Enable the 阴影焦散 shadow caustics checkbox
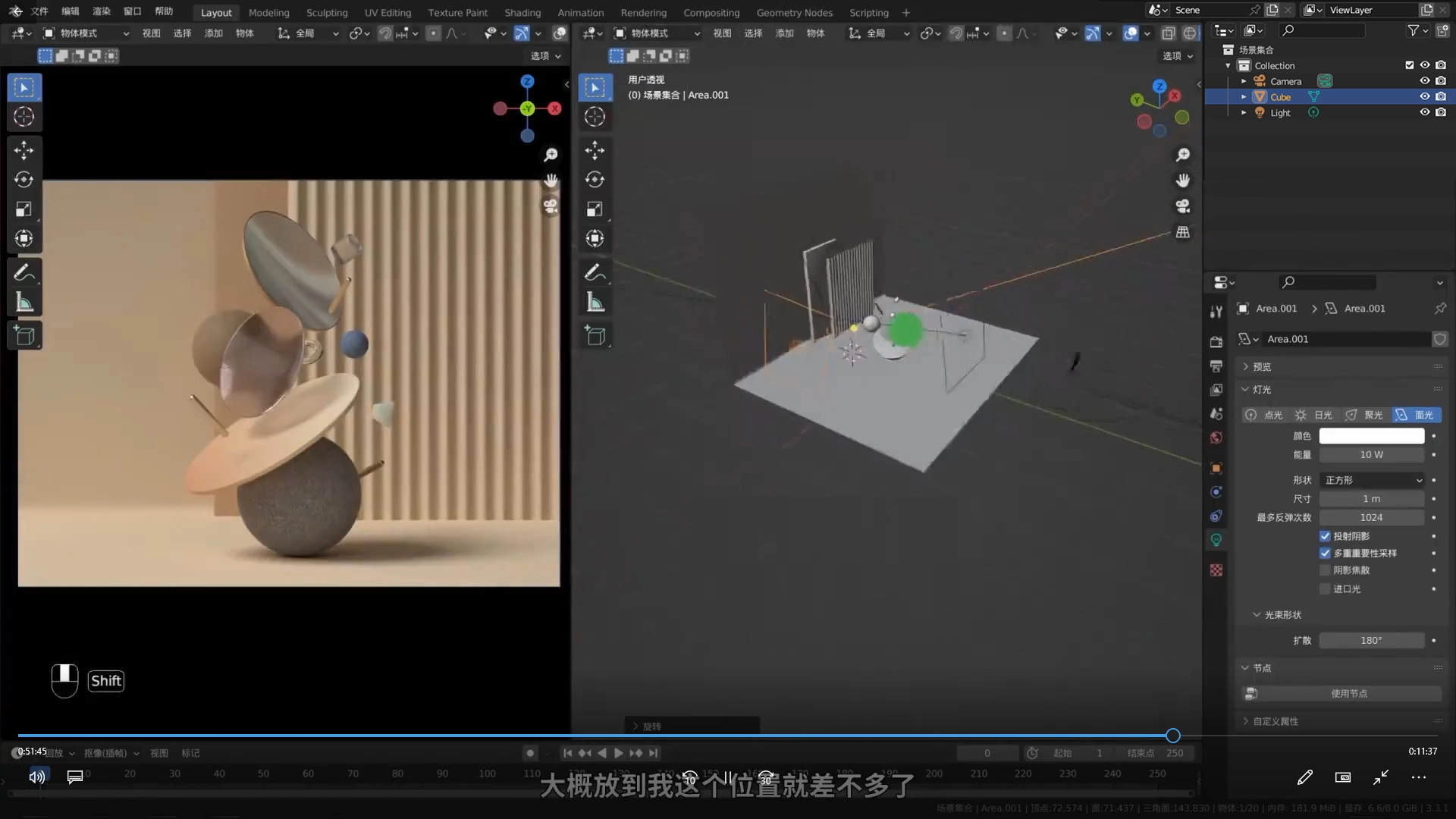 click(1325, 570)
